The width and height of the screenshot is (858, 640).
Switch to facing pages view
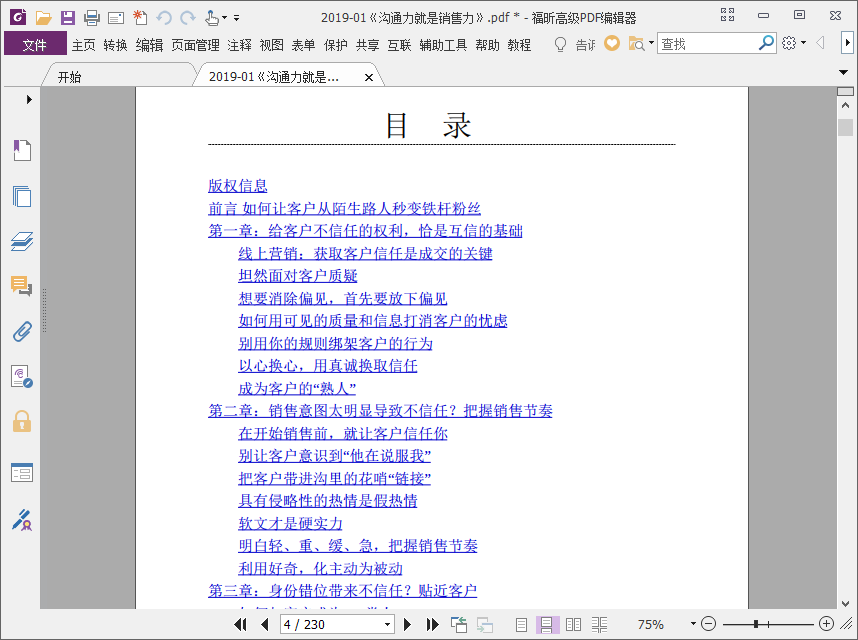[573, 624]
